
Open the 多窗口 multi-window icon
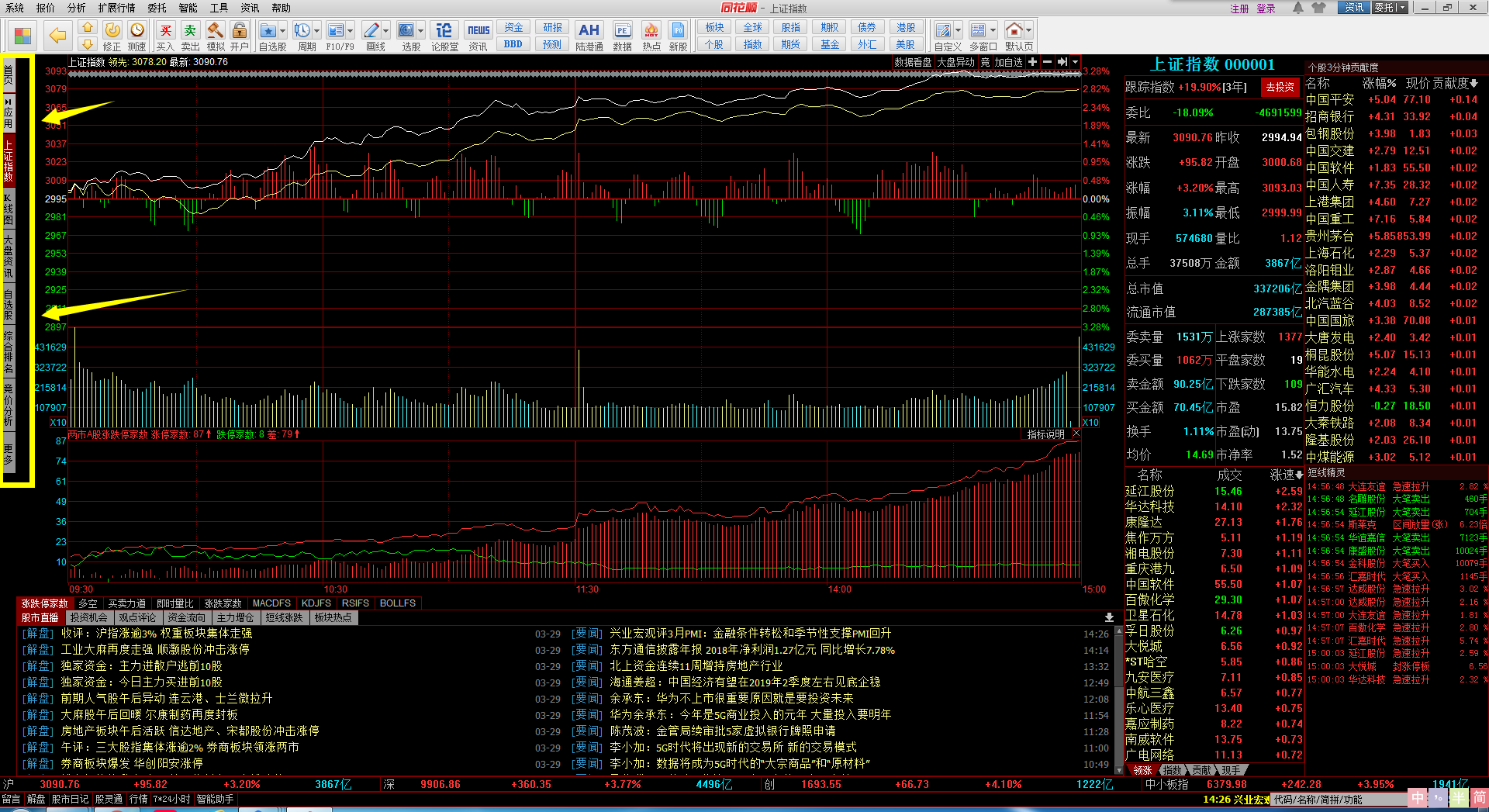[x=979, y=30]
